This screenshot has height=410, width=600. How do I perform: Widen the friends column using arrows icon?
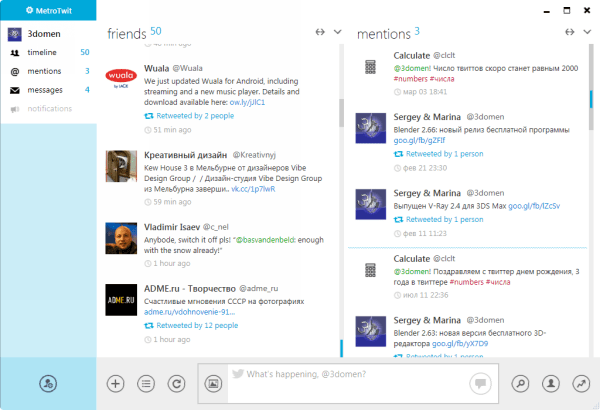320,32
